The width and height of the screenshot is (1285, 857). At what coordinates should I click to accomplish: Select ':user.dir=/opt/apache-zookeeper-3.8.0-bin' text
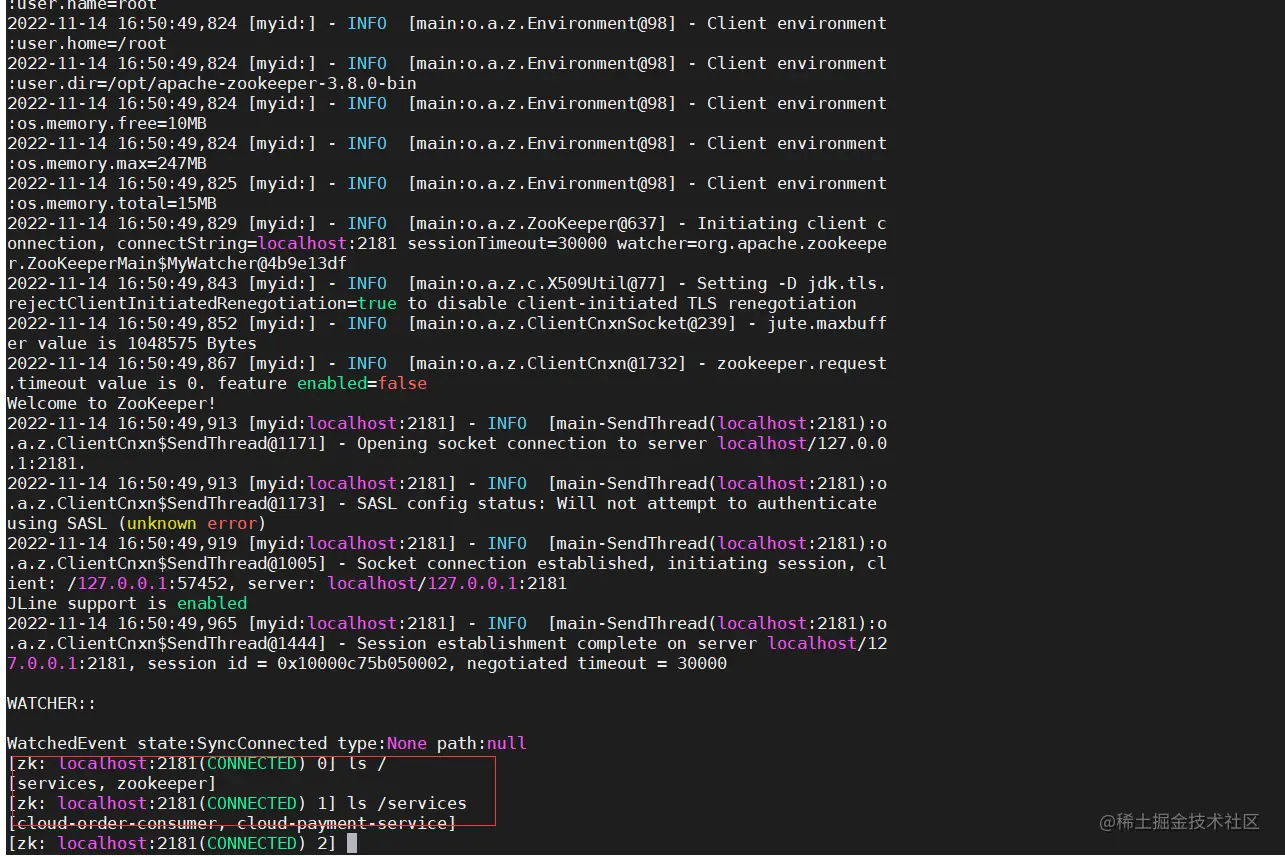pos(212,83)
